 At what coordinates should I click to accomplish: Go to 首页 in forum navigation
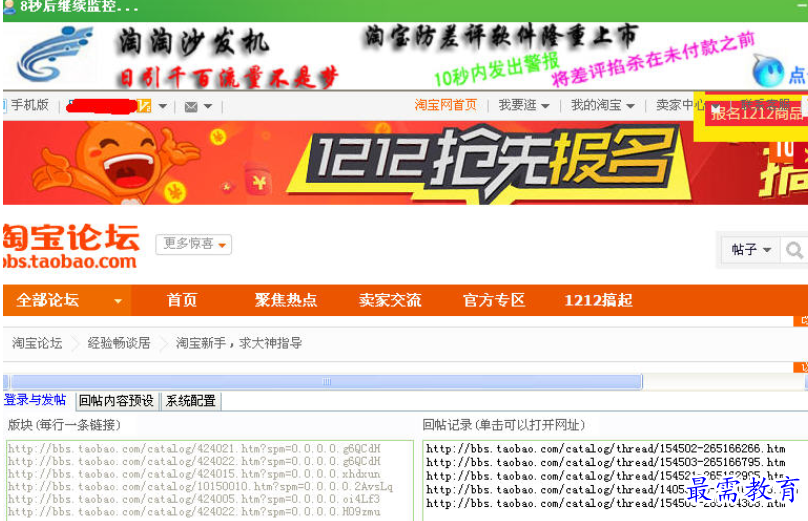point(182,300)
